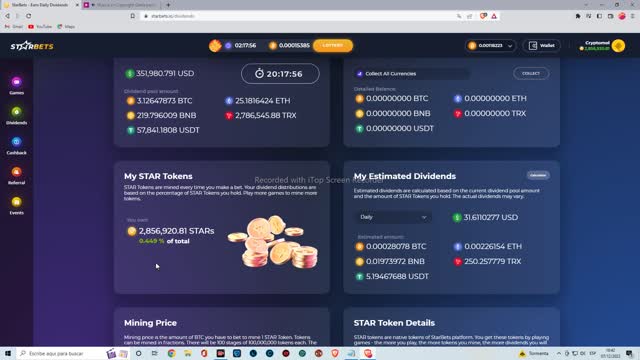Open File Explorer from the taskbar
The width and height of the screenshot is (640, 360).
pyautogui.click(x=188, y=353)
